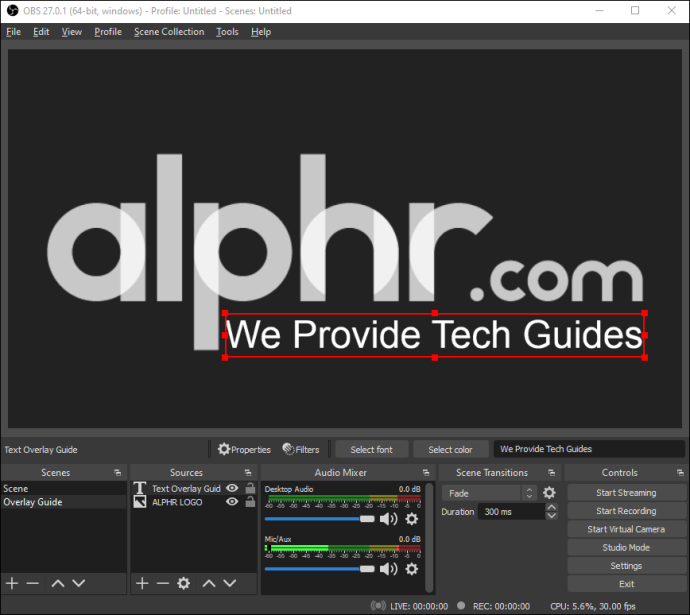The height and width of the screenshot is (615, 690).
Task: Open the Tools menu
Action: point(227,32)
